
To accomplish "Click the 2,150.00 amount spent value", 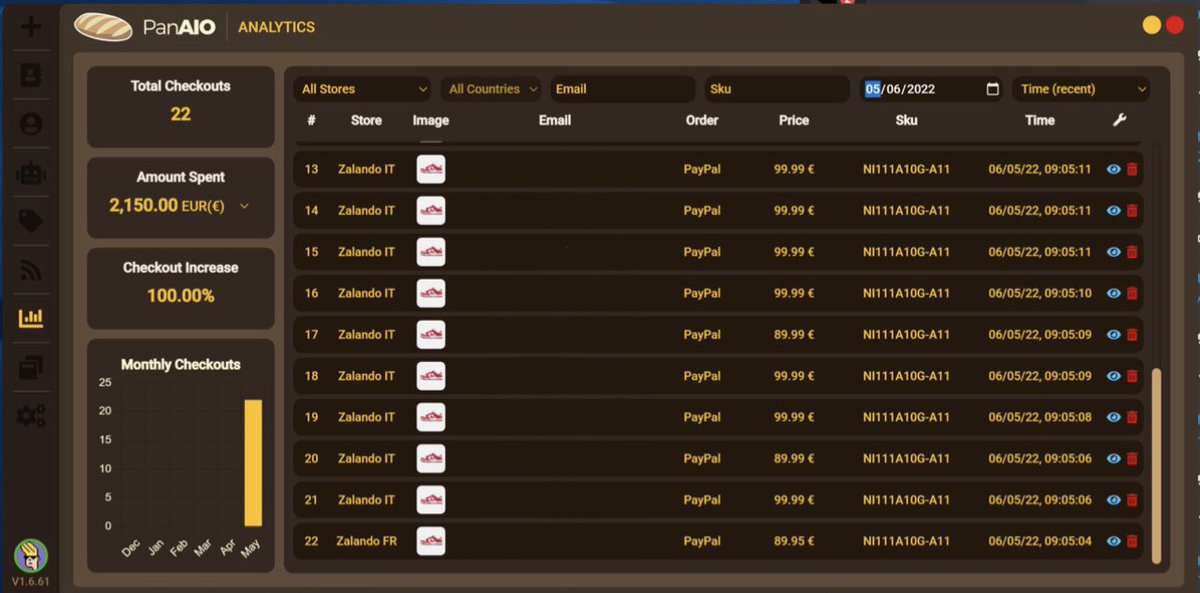I will (x=143, y=205).
